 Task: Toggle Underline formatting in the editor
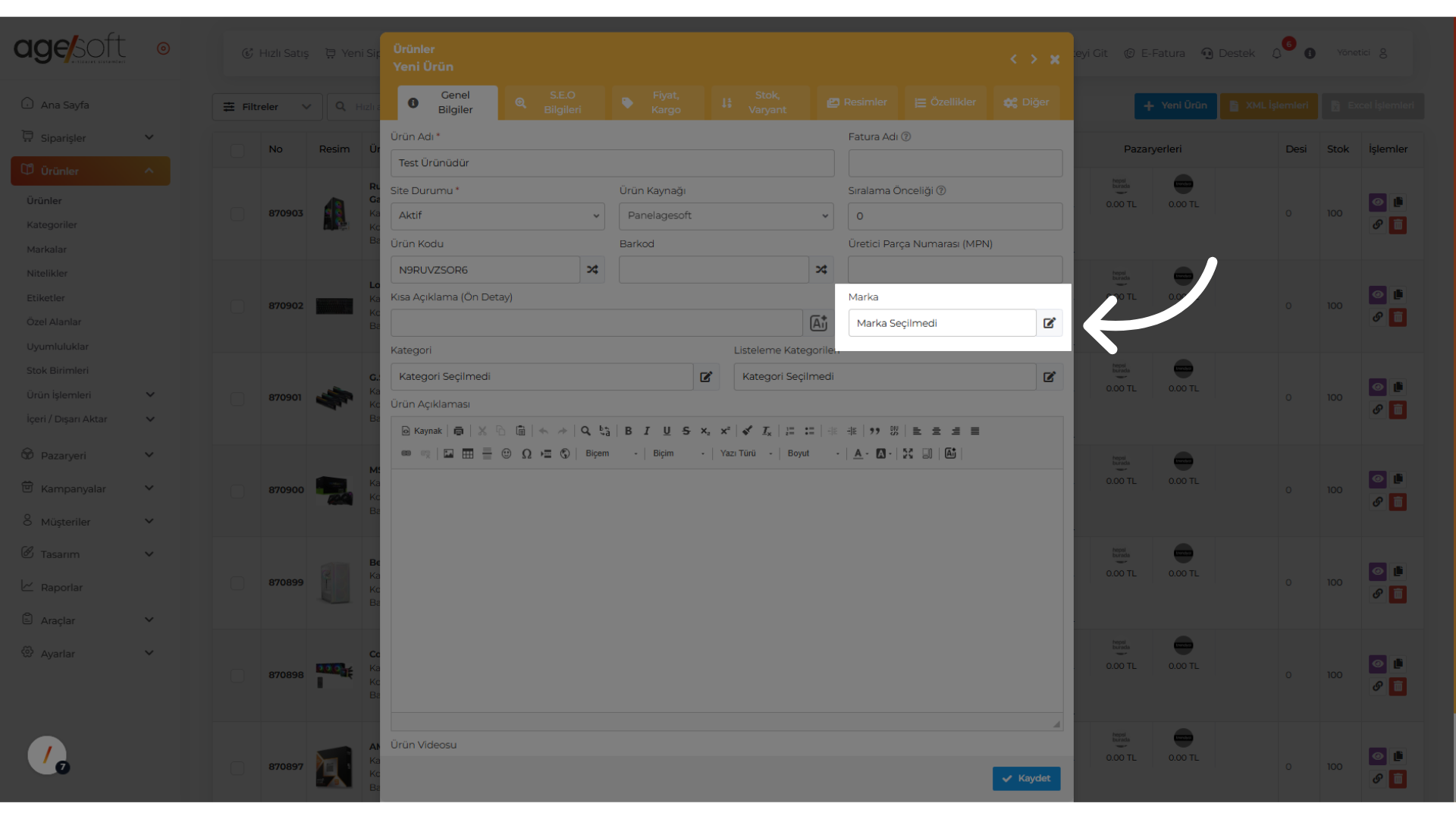pos(667,431)
